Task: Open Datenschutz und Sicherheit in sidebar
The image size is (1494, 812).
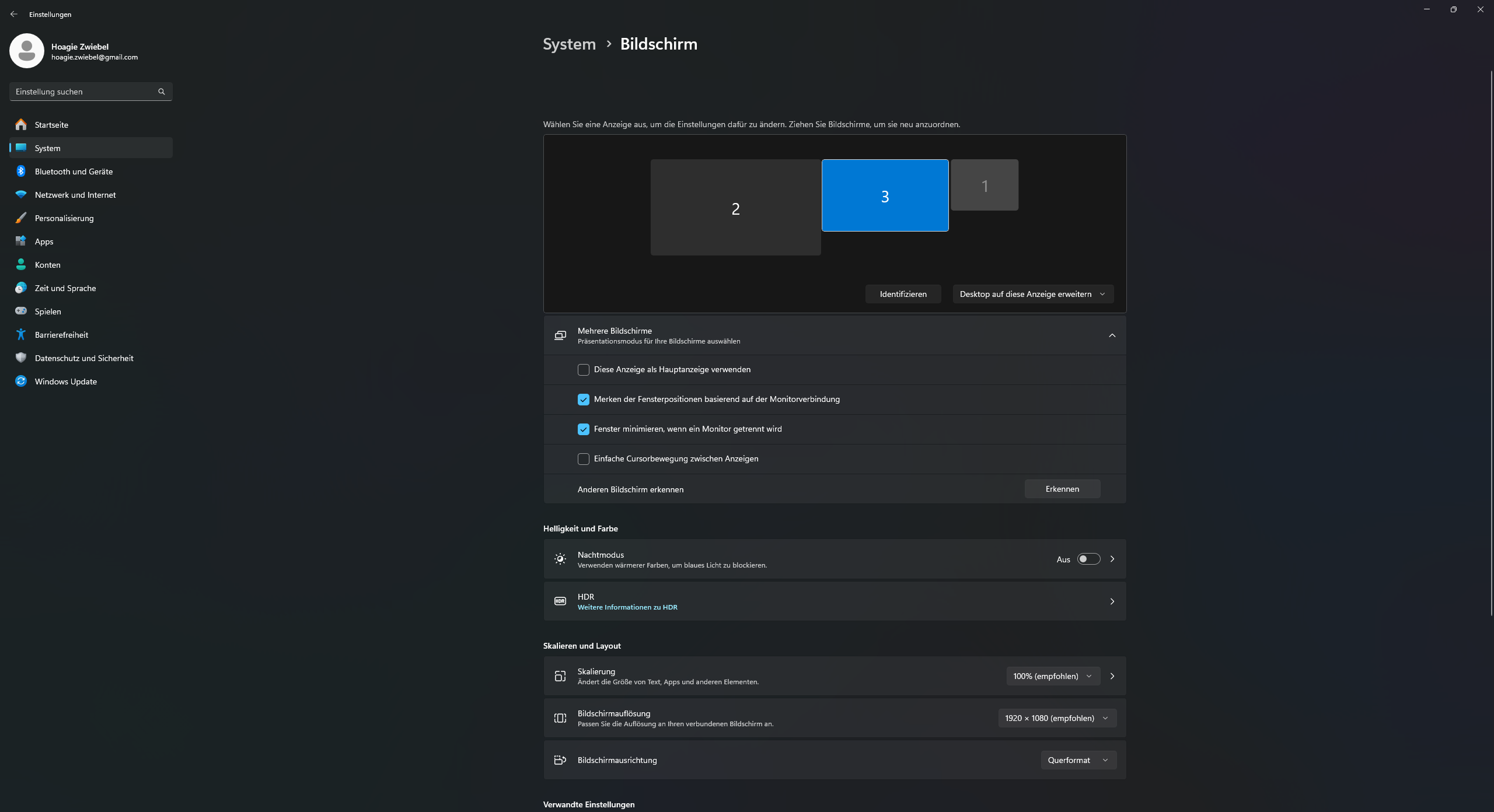Action: click(x=84, y=358)
